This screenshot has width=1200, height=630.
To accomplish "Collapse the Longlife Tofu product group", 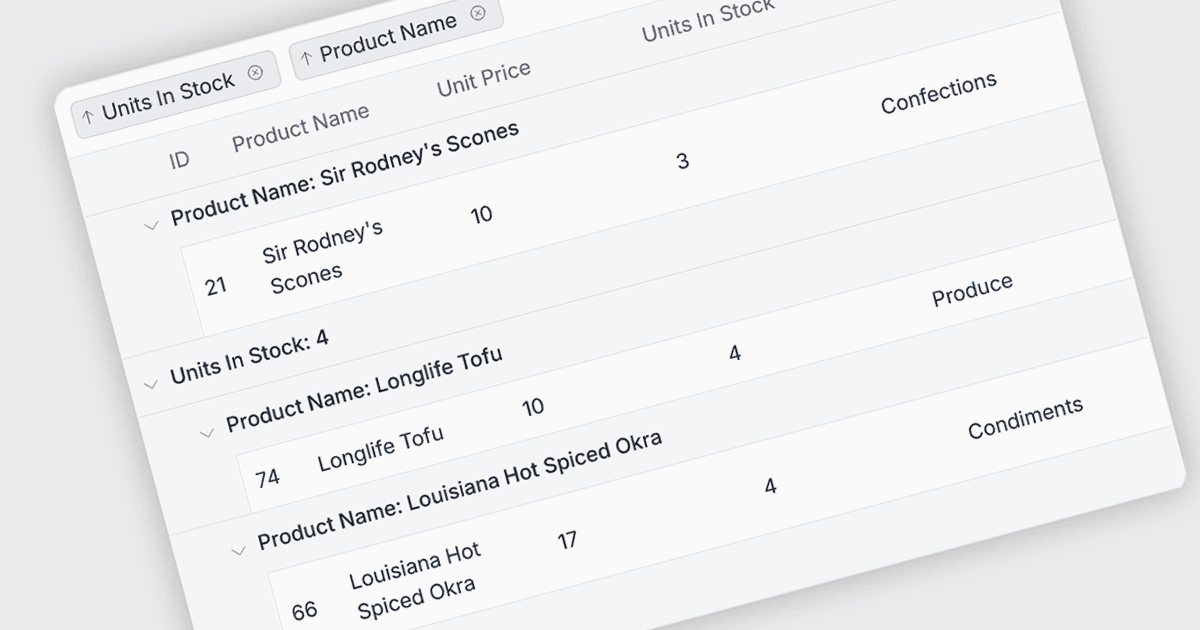I will click(x=207, y=433).
